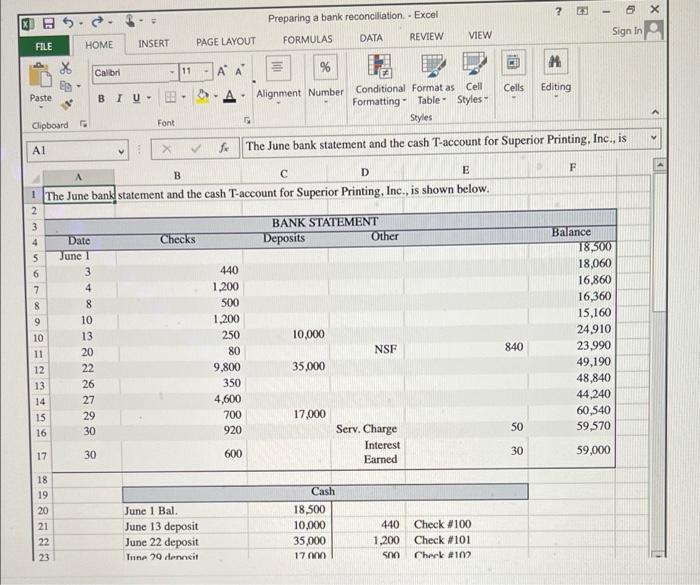Apply the font color

[x=229, y=96]
